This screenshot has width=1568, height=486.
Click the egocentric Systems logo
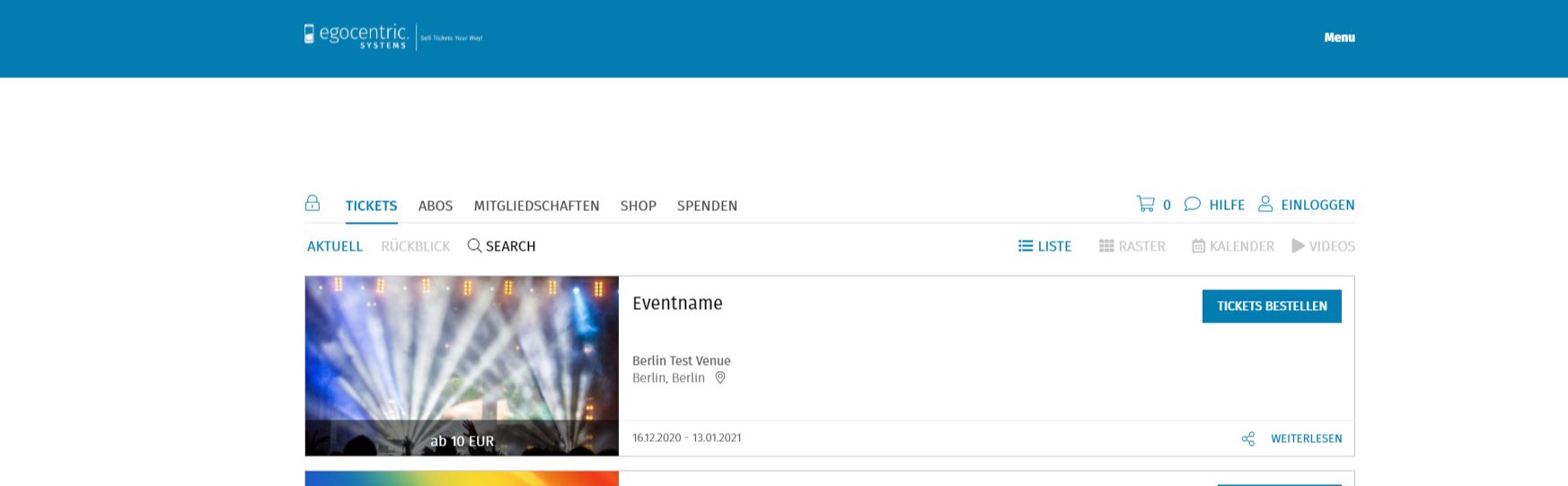[x=357, y=36]
